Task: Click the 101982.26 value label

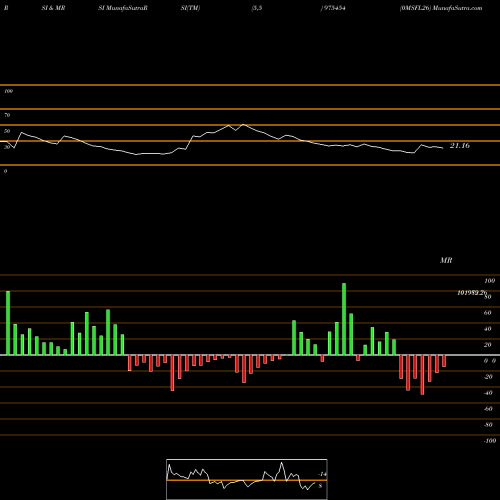Action: [472, 293]
